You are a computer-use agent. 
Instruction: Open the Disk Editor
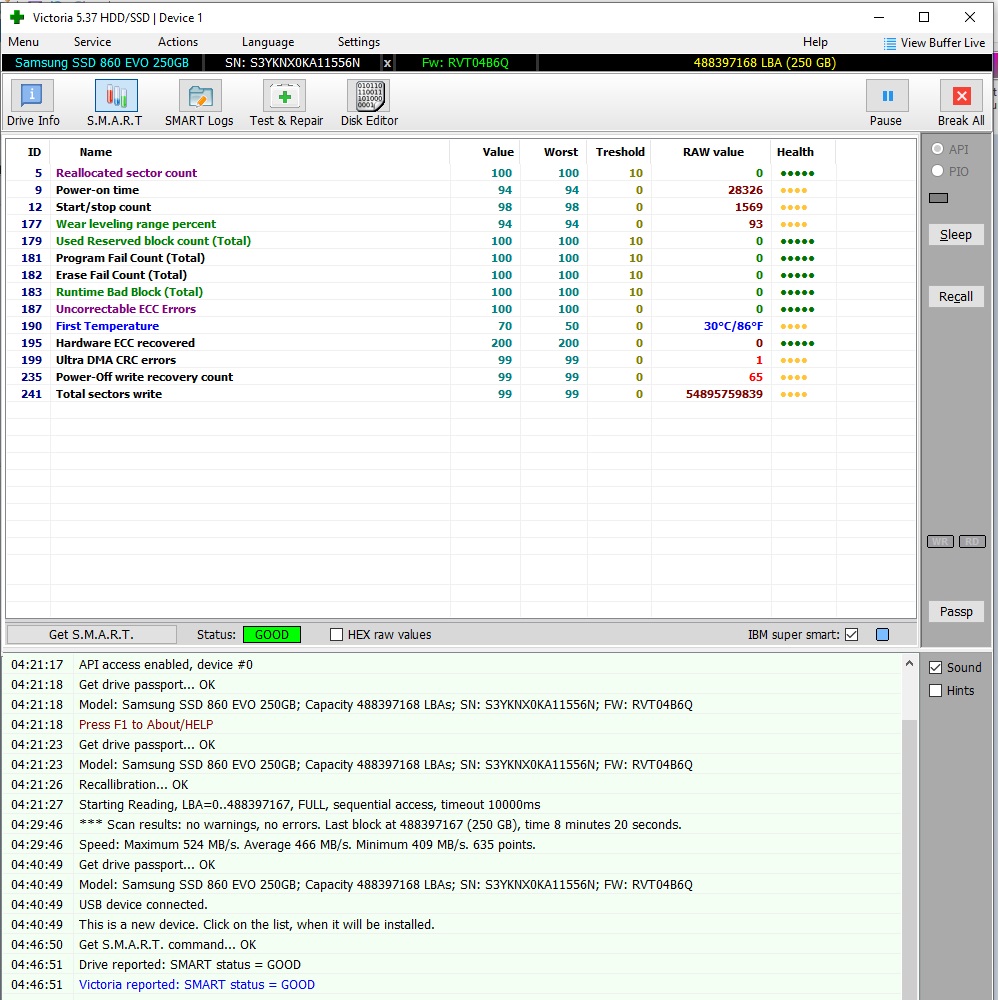tap(369, 103)
